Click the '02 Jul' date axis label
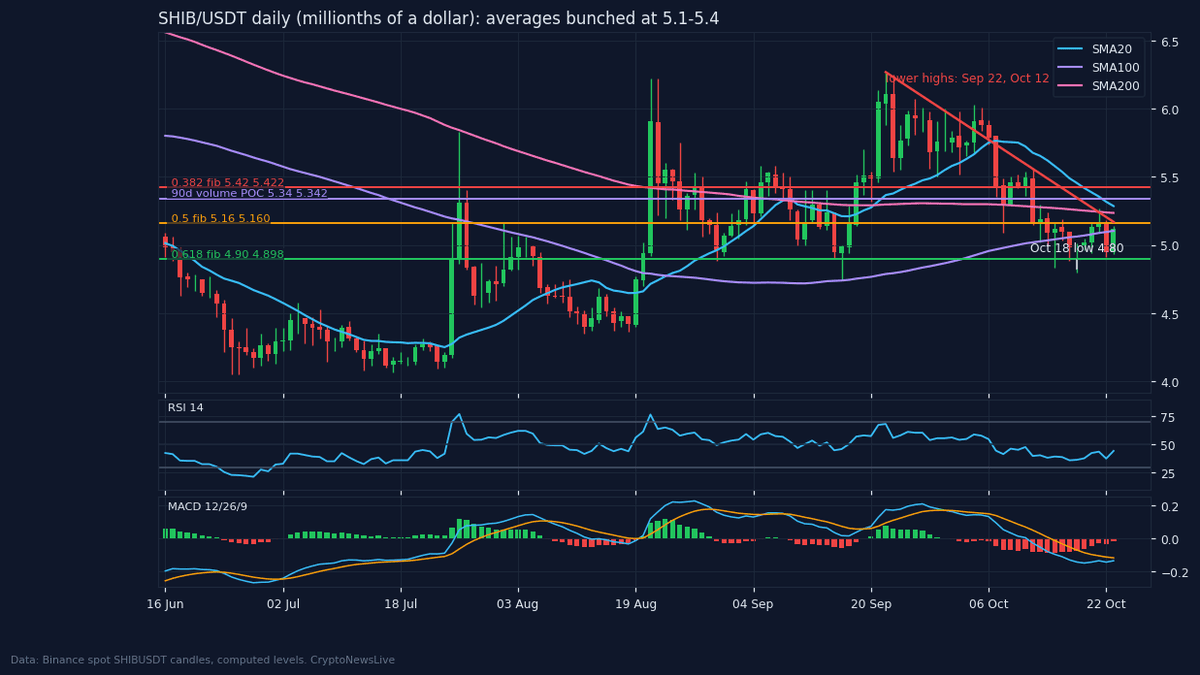 (x=283, y=604)
